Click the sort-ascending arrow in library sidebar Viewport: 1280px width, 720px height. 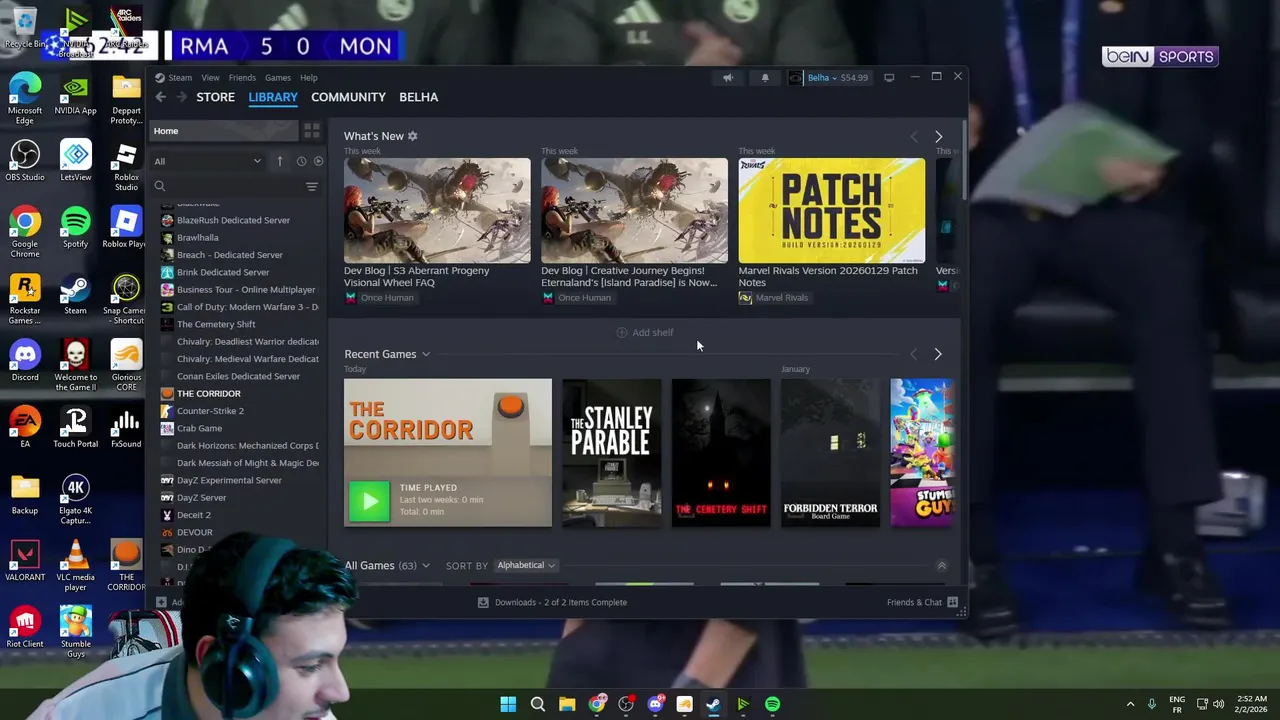tap(280, 161)
